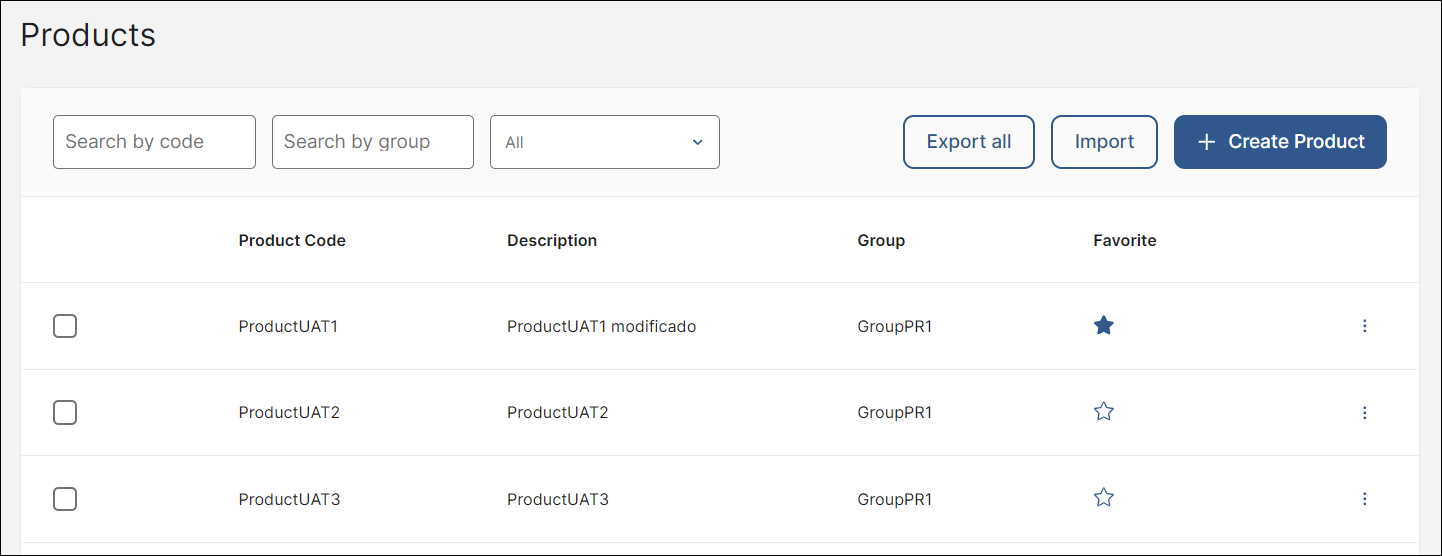Image resolution: width=1442 pixels, height=556 pixels.
Task: Click the Favorite column header
Action: 1124,241
